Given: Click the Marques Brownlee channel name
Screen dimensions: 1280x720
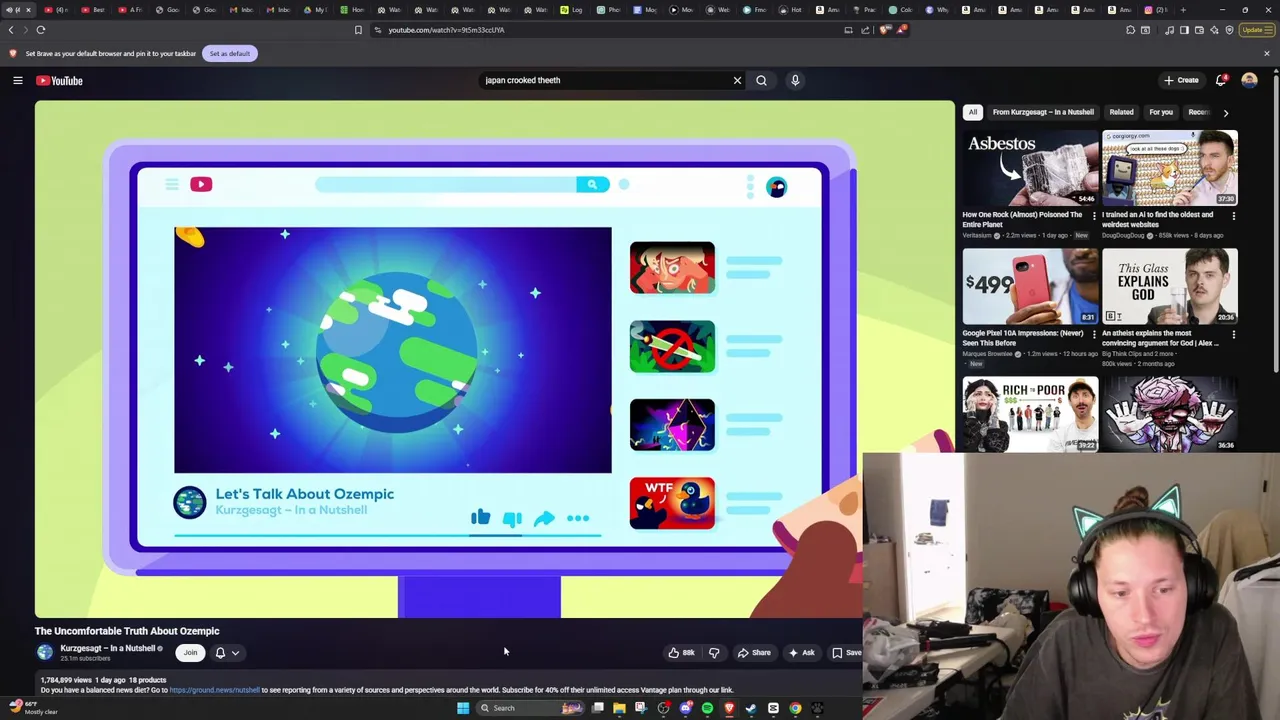Looking at the screenshot, I should (x=988, y=353).
